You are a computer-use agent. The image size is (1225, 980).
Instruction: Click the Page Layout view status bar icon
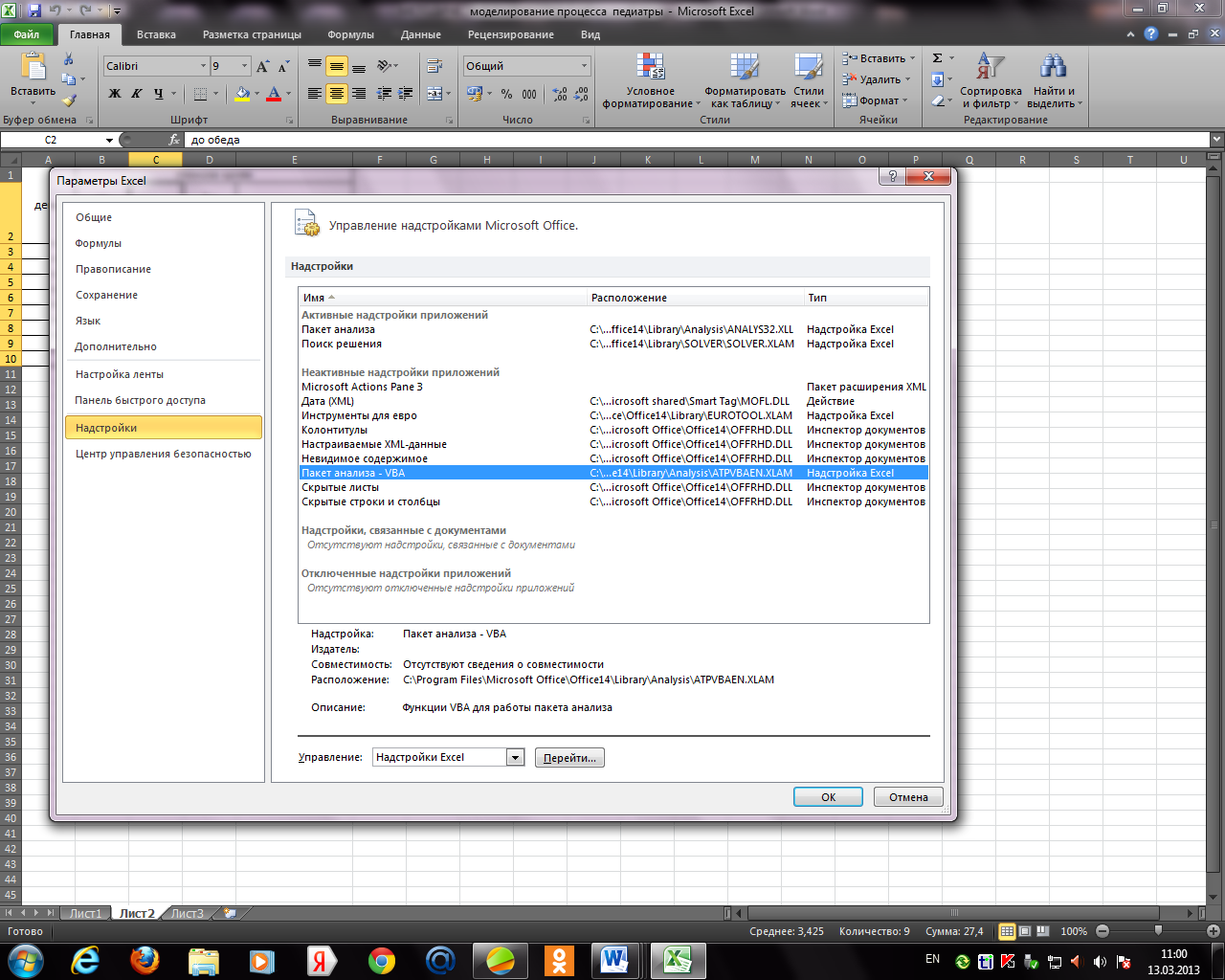[1025, 931]
